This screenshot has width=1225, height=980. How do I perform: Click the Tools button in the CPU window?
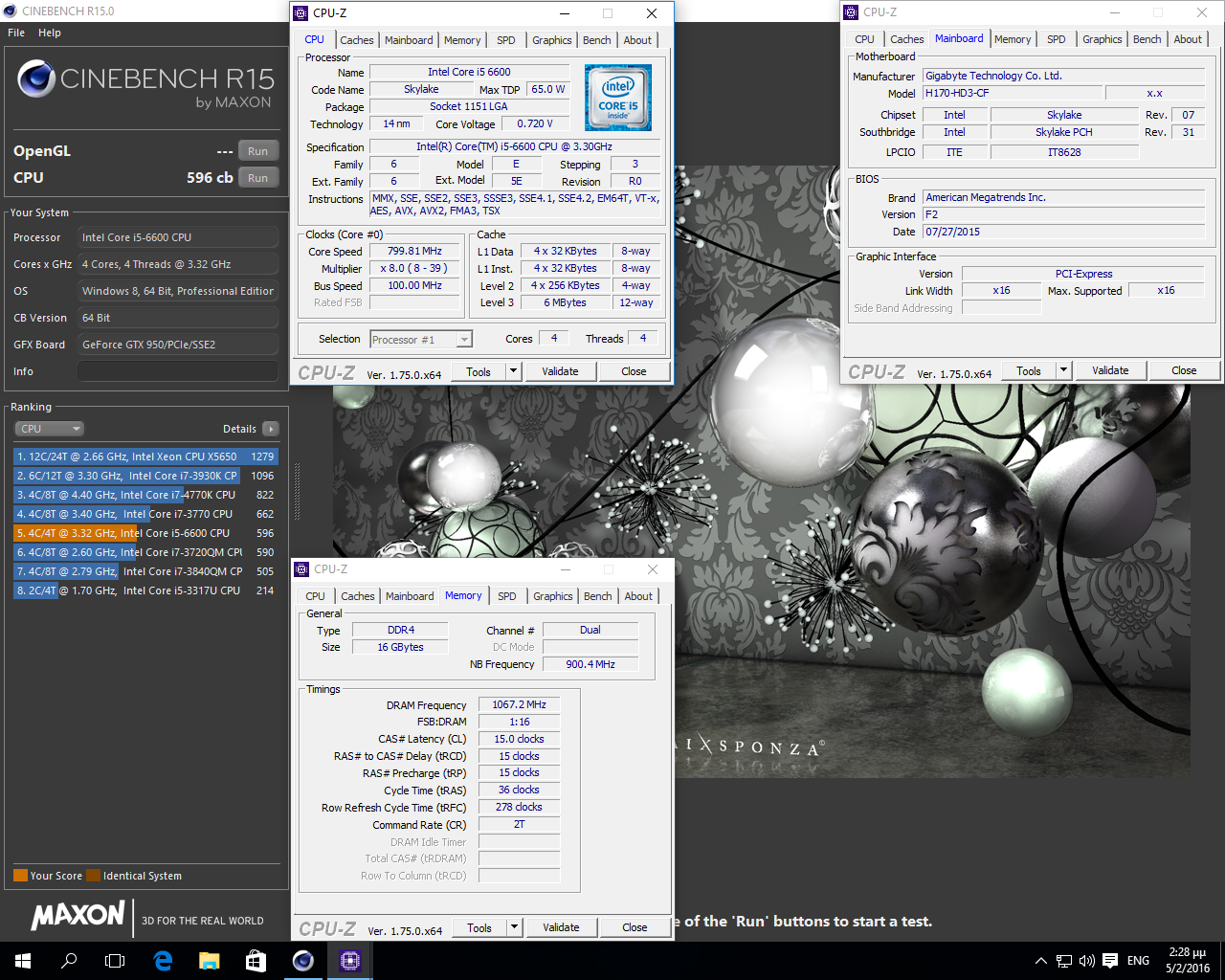tap(479, 372)
